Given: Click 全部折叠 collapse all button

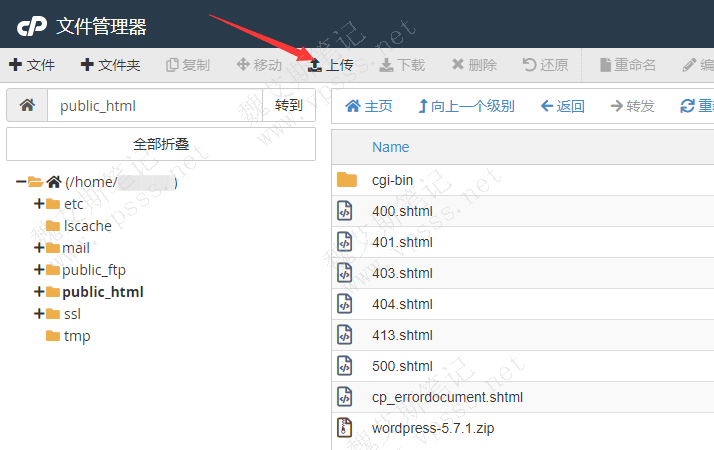Looking at the screenshot, I should click(161, 144).
